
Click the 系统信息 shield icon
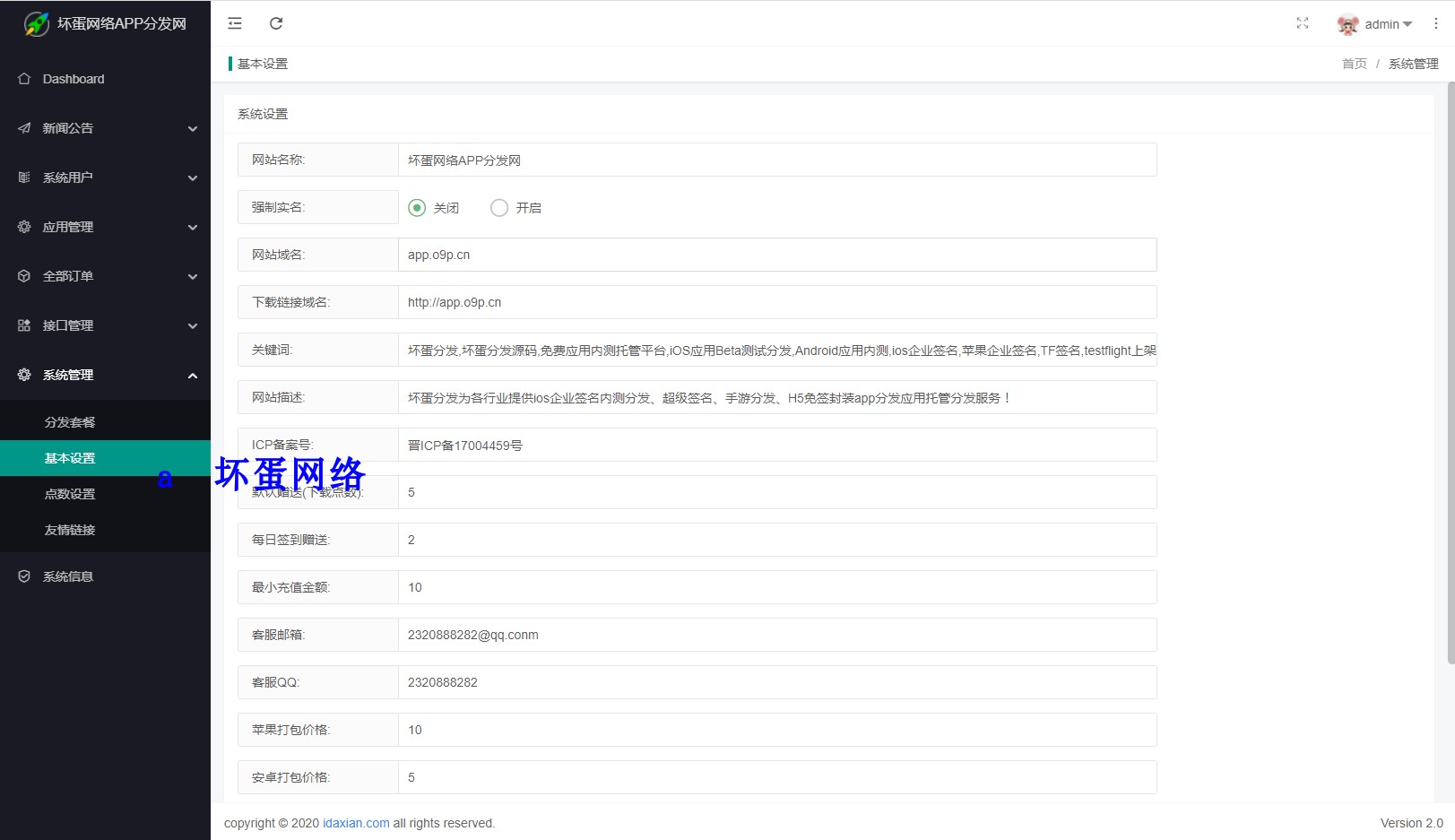pyautogui.click(x=24, y=576)
